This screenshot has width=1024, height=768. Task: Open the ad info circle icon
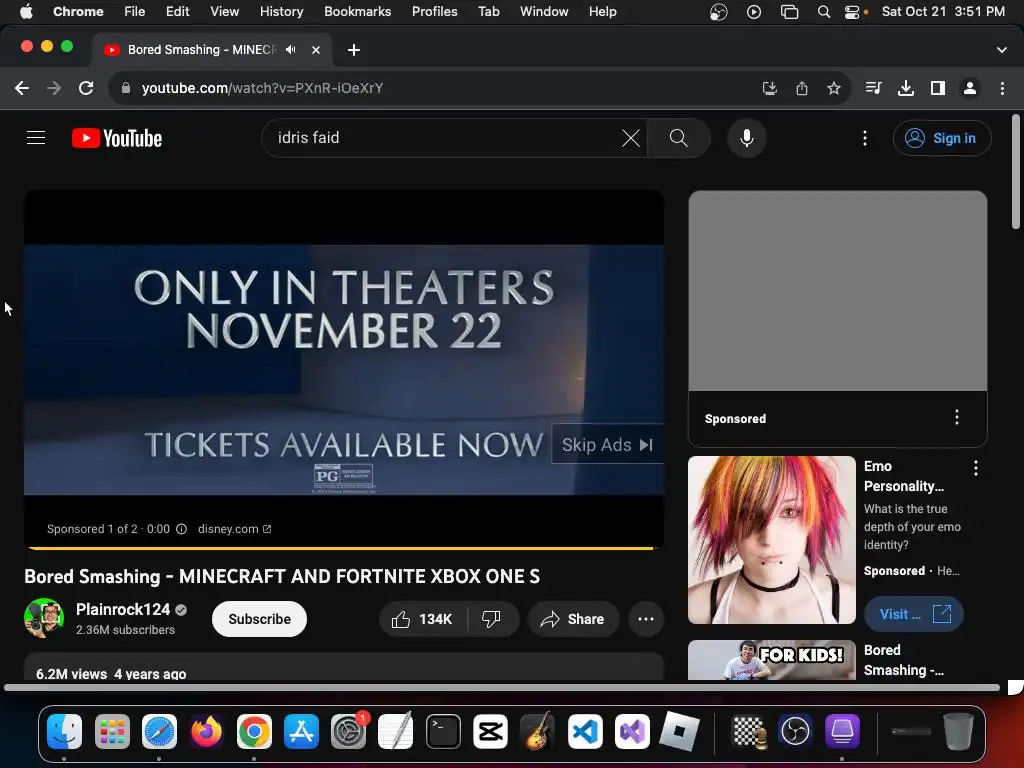point(182,529)
